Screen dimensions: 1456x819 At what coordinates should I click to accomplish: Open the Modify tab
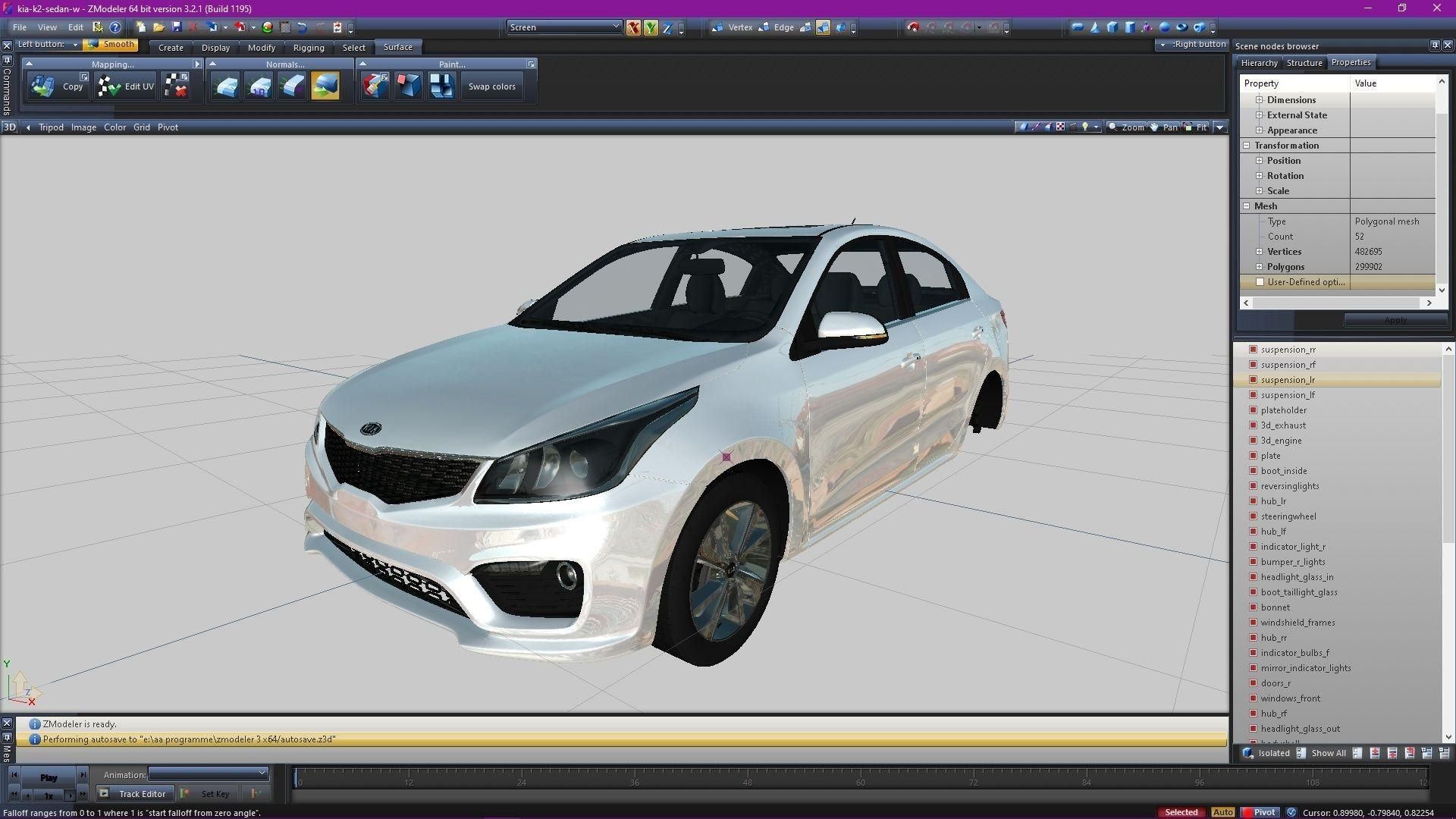point(262,47)
